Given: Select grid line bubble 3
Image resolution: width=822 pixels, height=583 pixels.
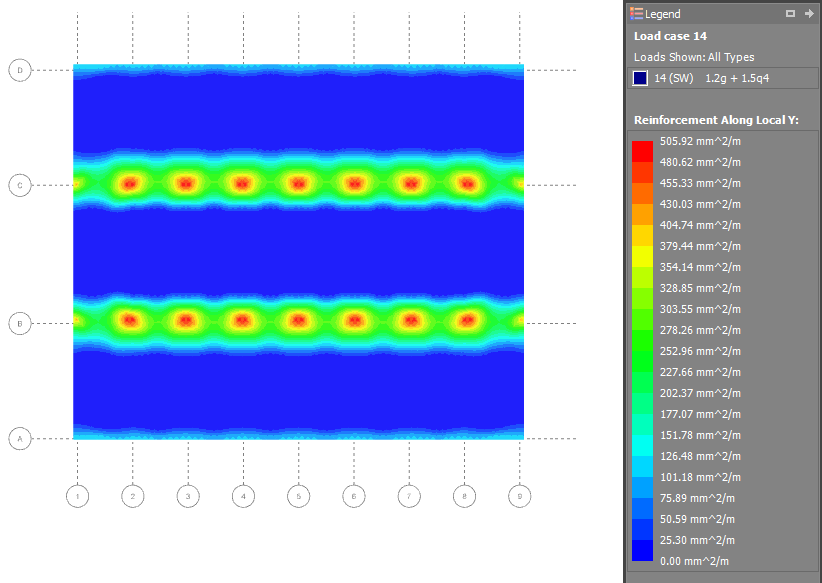Looking at the screenshot, I should point(188,496).
